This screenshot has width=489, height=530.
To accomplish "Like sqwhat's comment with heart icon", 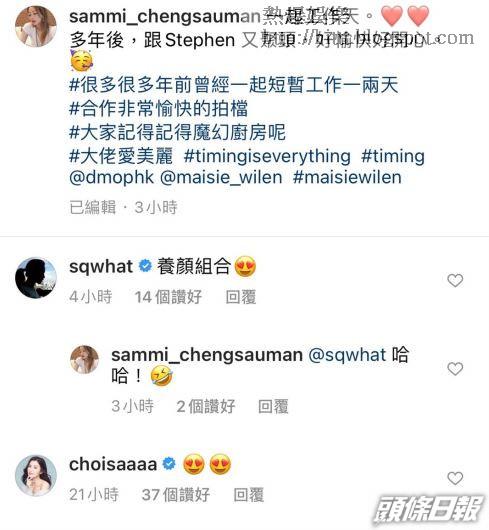I will (x=455, y=281).
